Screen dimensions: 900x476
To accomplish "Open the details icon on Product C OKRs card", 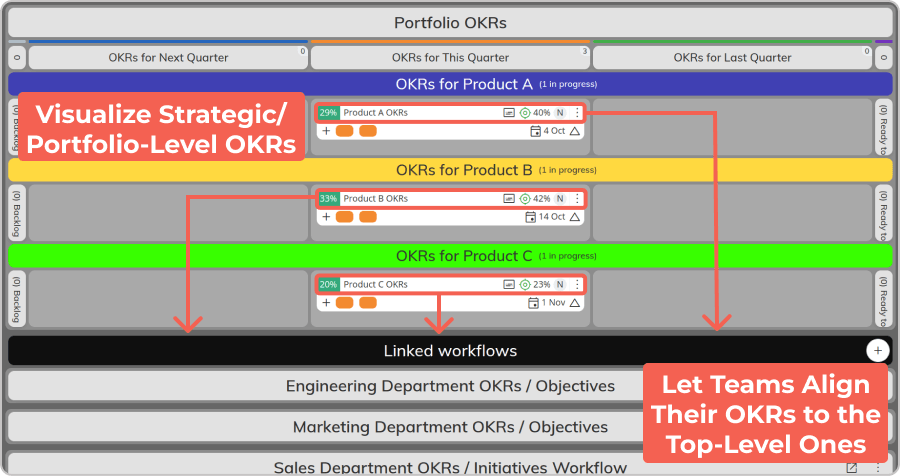I will (x=509, y=284).
